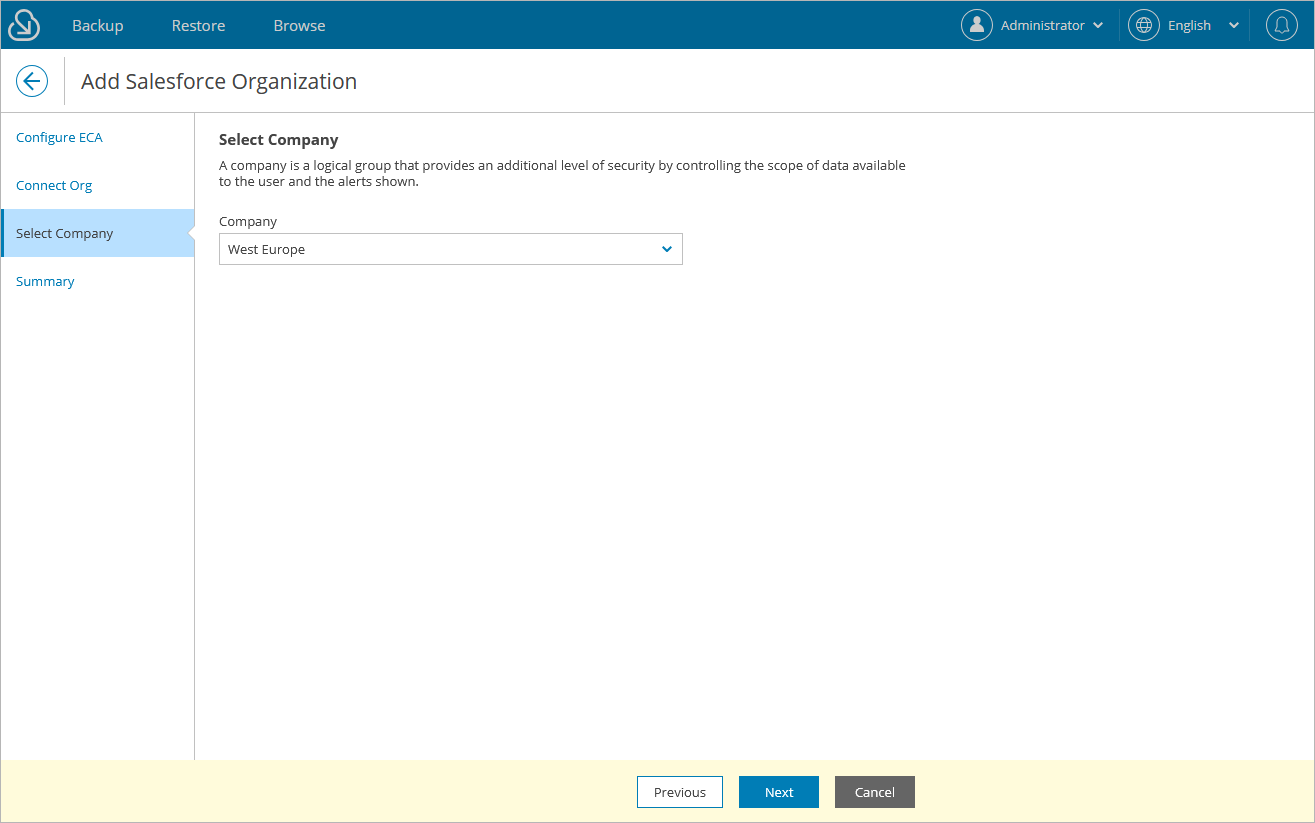Select the Configure ECA wizard step
Image resolution: width=1315 pixels, height=823 pixels.
coord(59,137)
